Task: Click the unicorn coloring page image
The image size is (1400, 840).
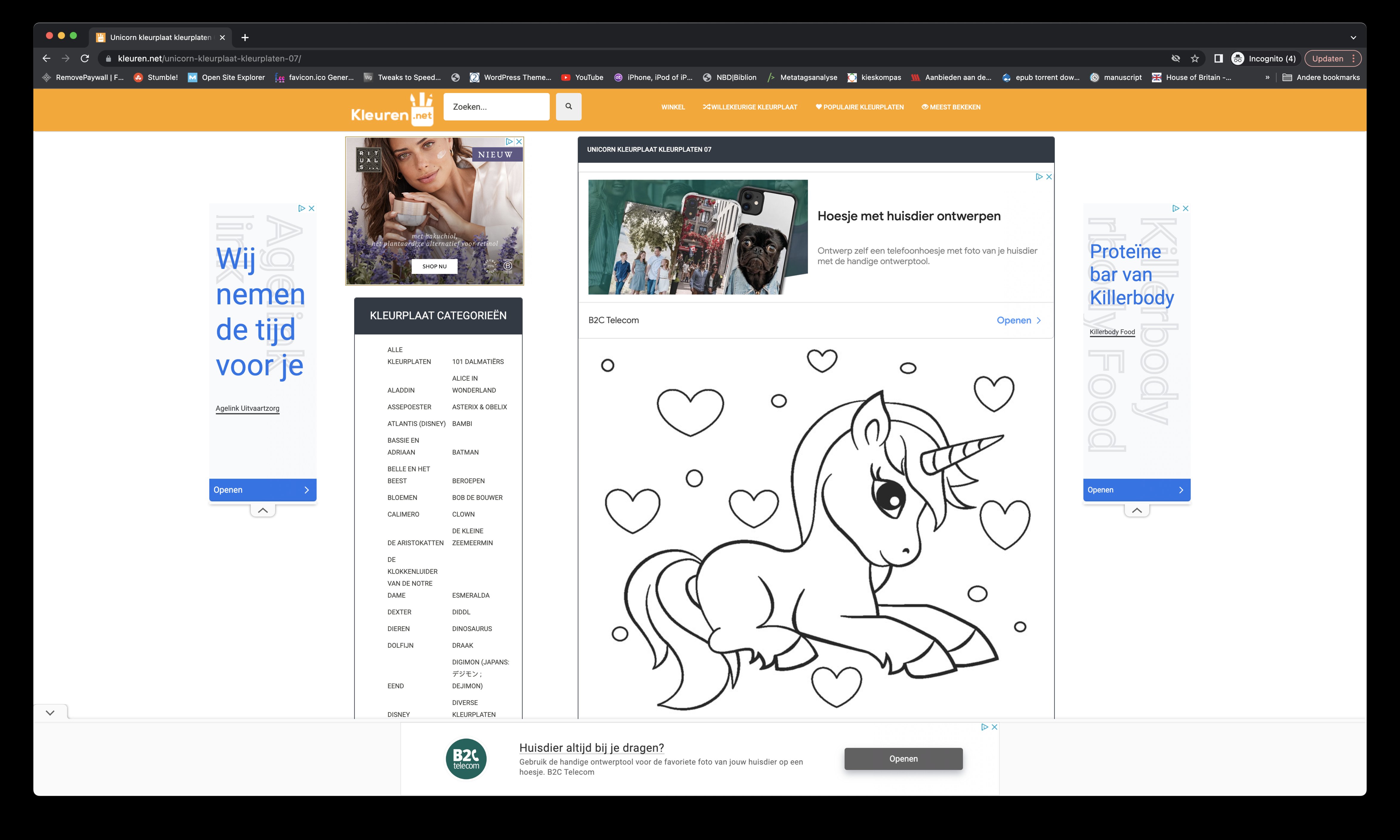Action: pos(816,529)
